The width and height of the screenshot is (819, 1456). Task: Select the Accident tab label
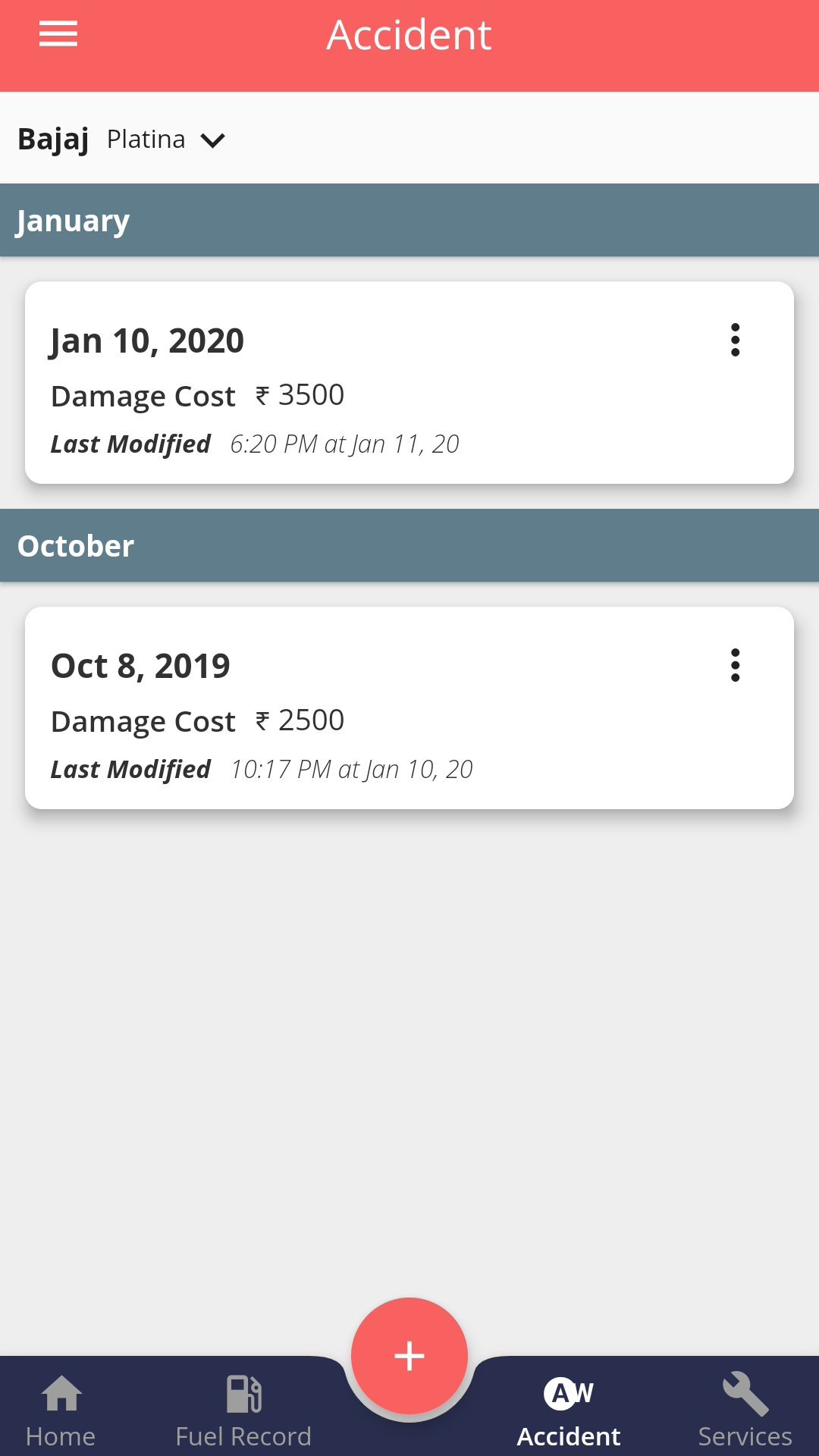point(569,1436)
